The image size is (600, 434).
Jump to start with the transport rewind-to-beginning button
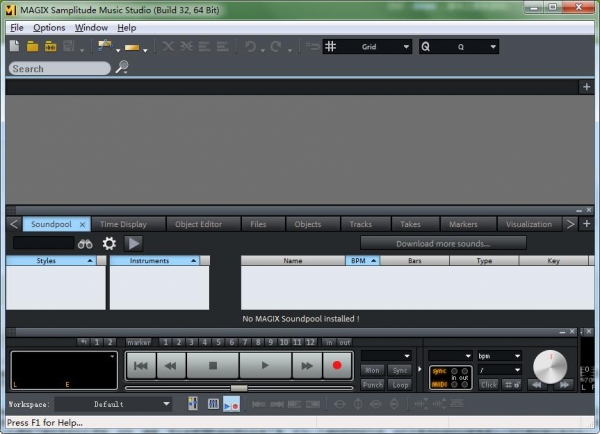point(141,366)
